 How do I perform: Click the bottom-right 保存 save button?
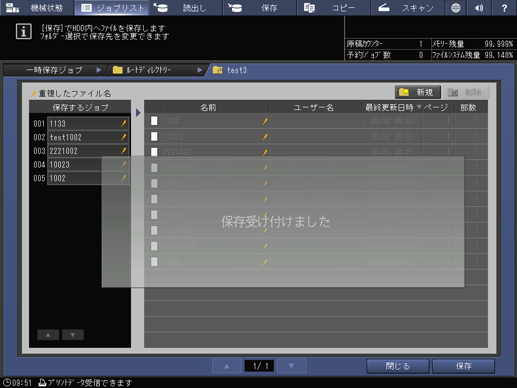click(x=463, y=366)
